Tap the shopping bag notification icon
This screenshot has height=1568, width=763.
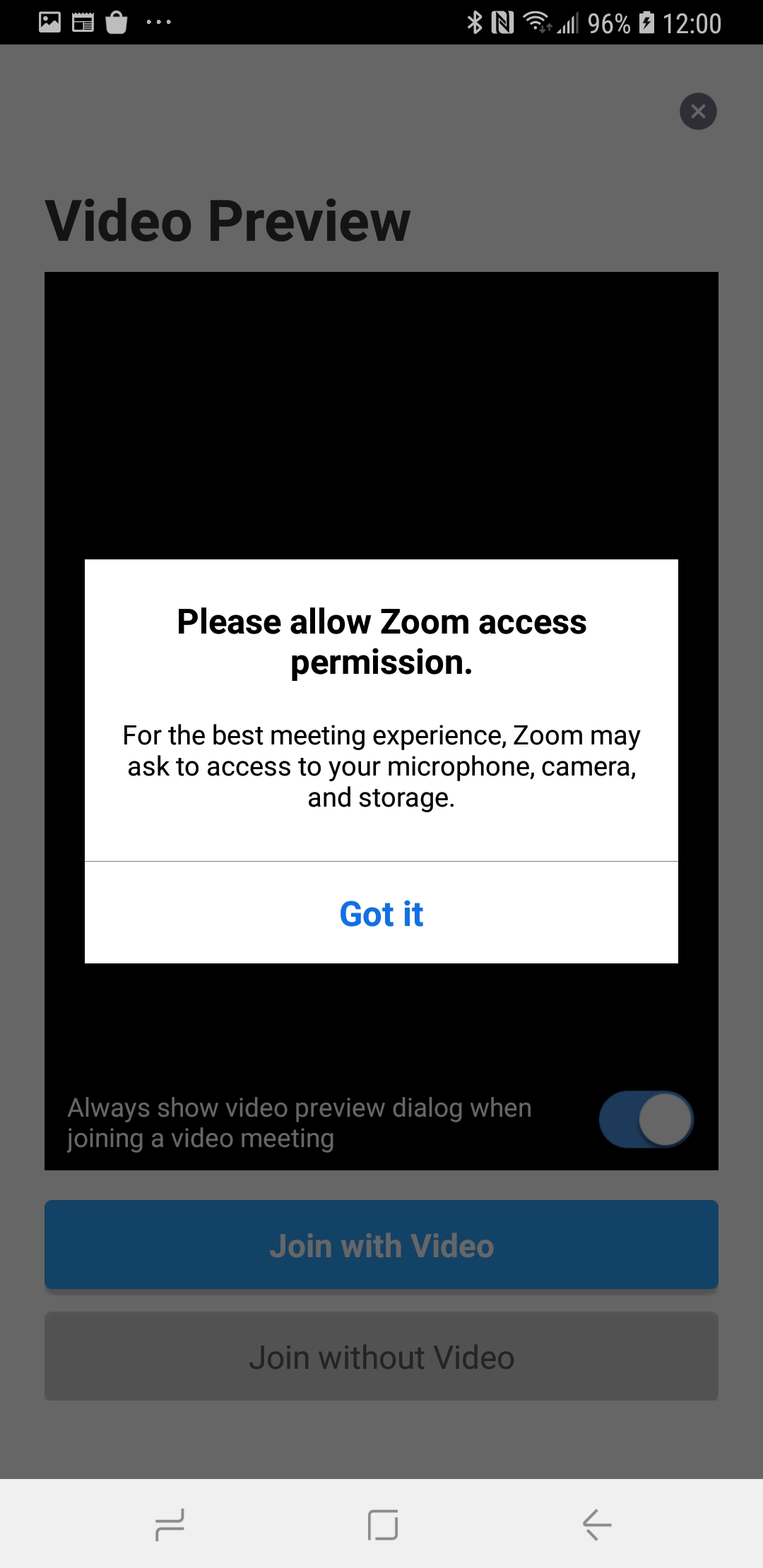117,23
